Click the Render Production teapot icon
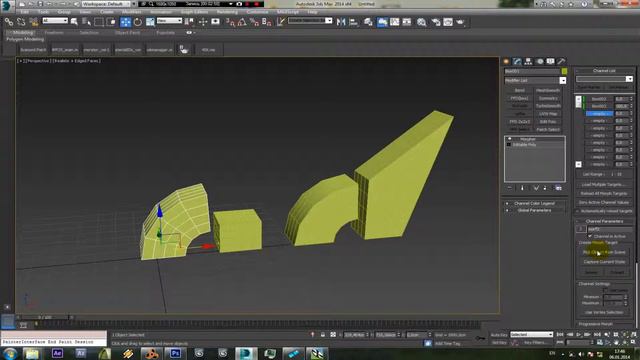Image resolution: width=640 pixels, height=360 pixels. click(460, 22)
